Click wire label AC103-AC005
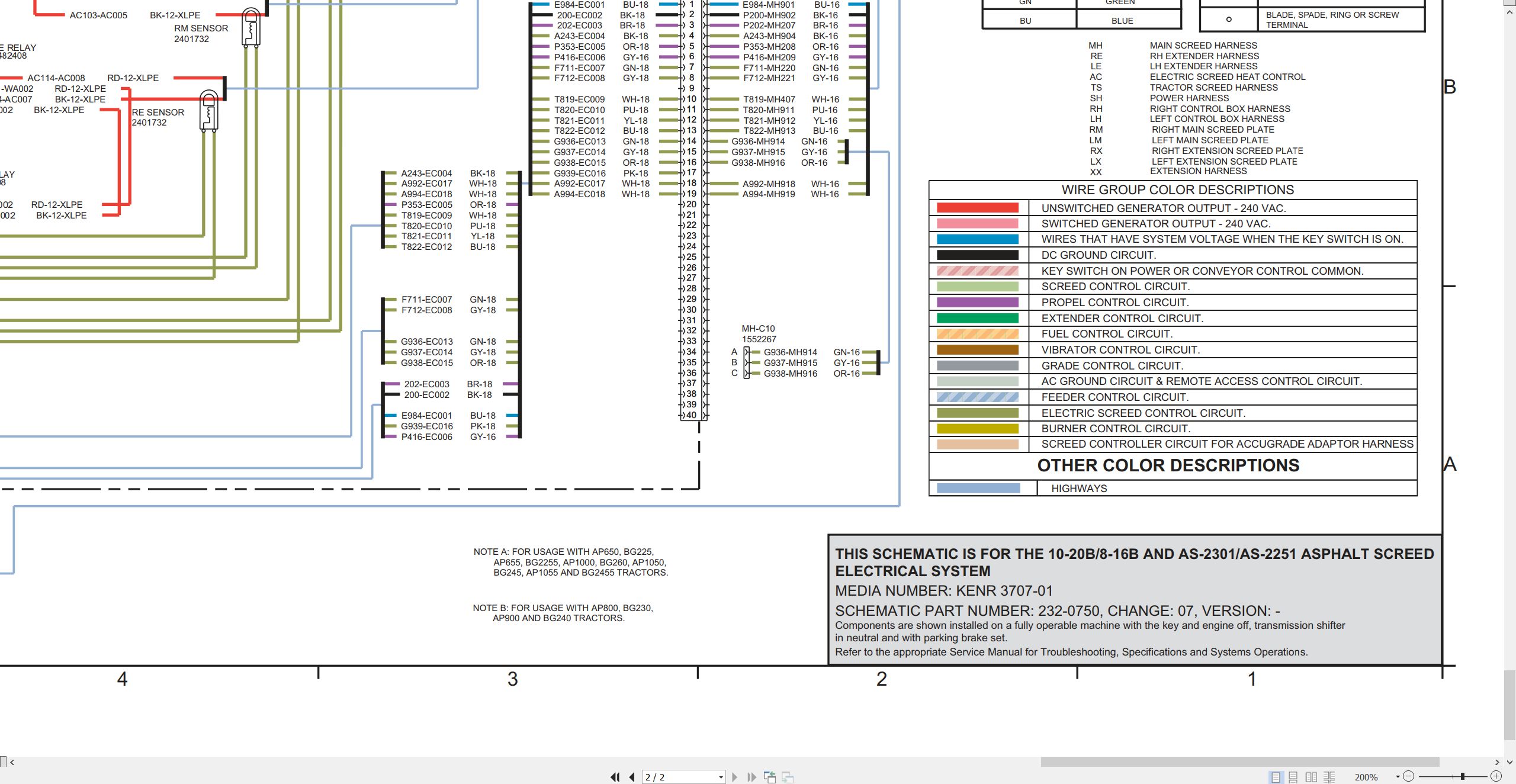1516x784 pixels. click(x=98, y=15)
